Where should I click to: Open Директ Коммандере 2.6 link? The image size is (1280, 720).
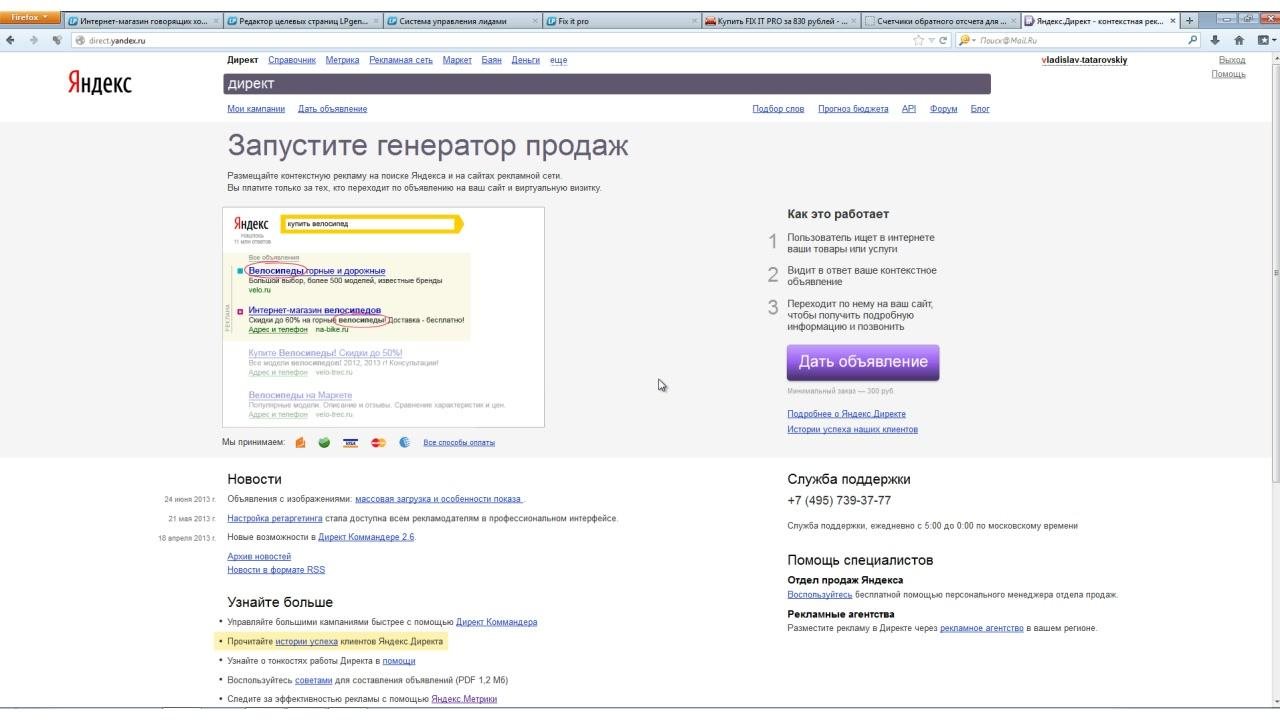click(366, 537)
